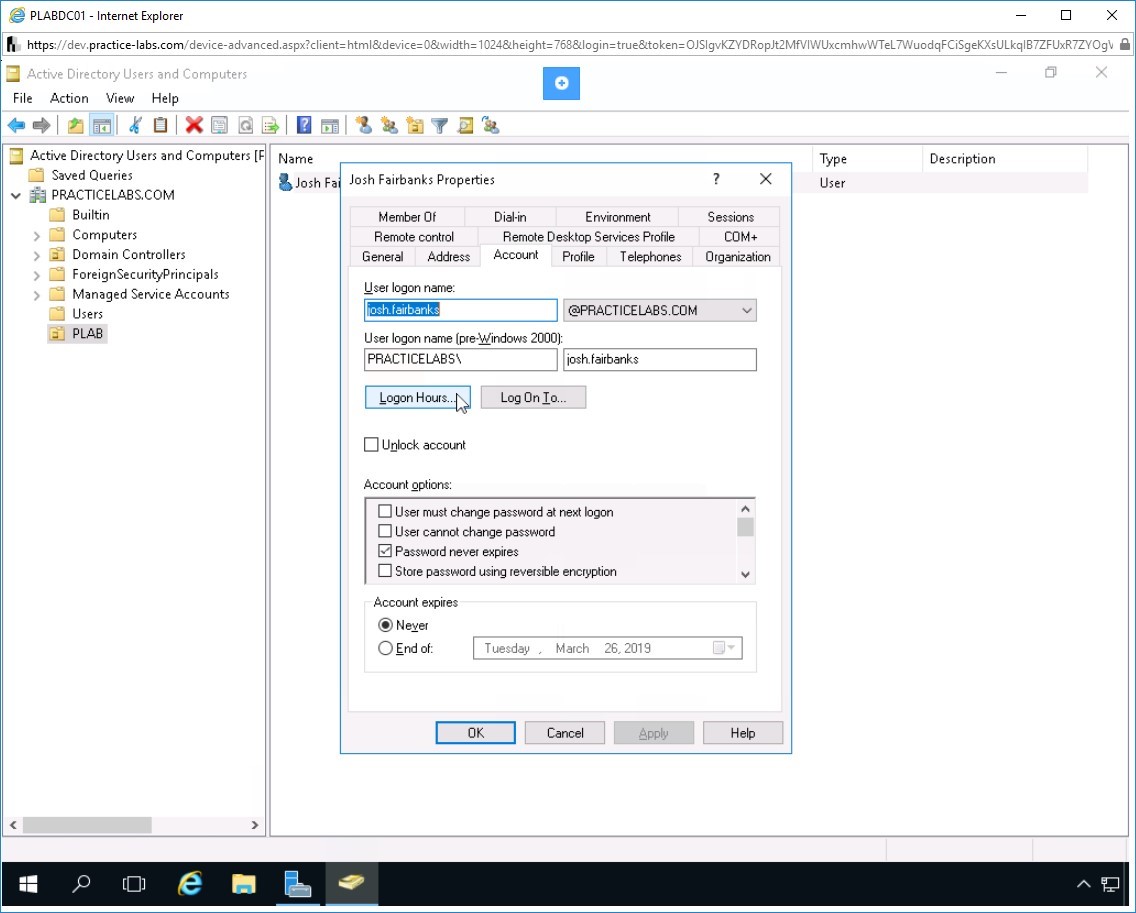Click Cancel in properties dialog
Screen dimensions: 1136x913
coord(564,733)
